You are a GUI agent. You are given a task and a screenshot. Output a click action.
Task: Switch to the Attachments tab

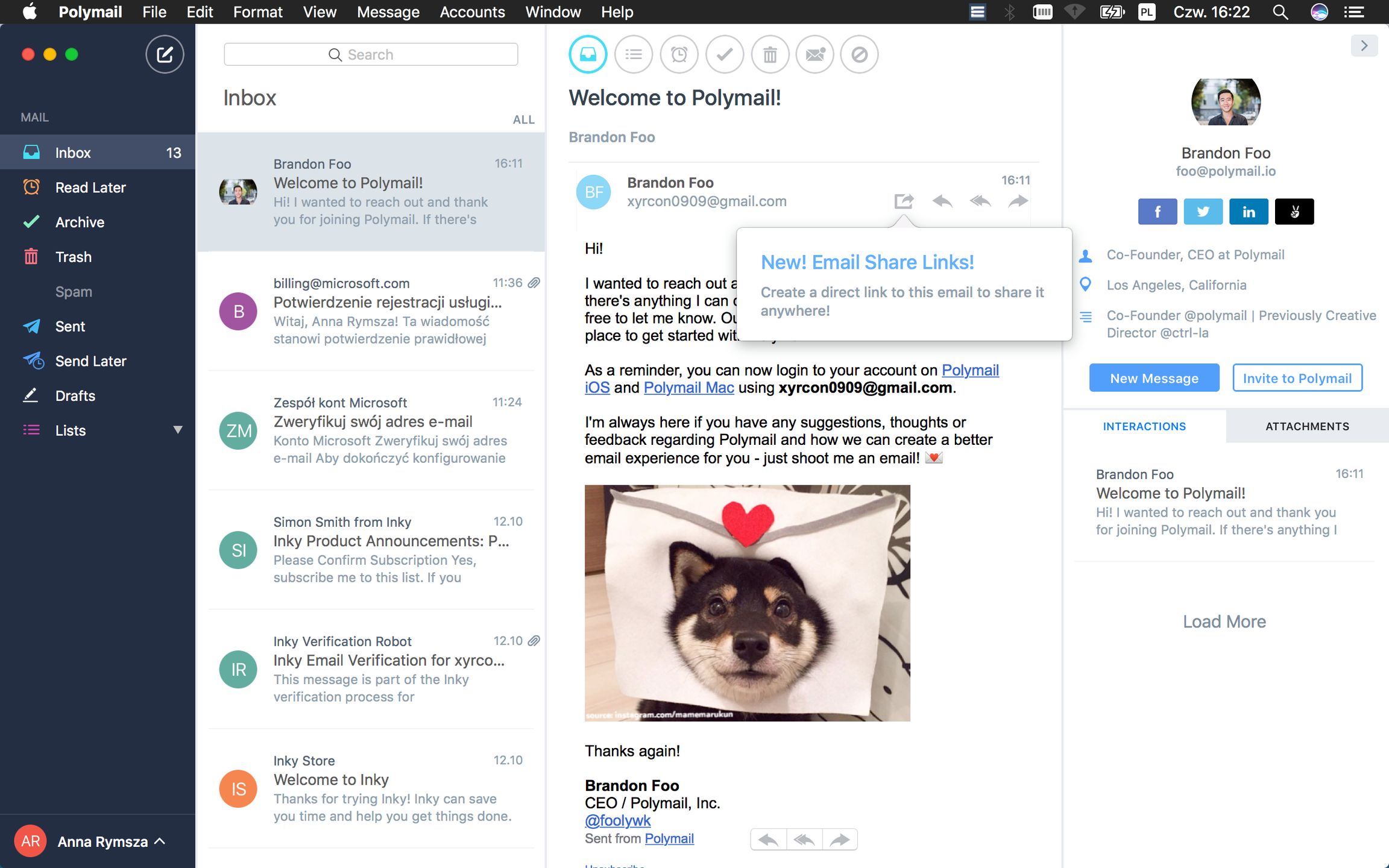(1307, 426)
